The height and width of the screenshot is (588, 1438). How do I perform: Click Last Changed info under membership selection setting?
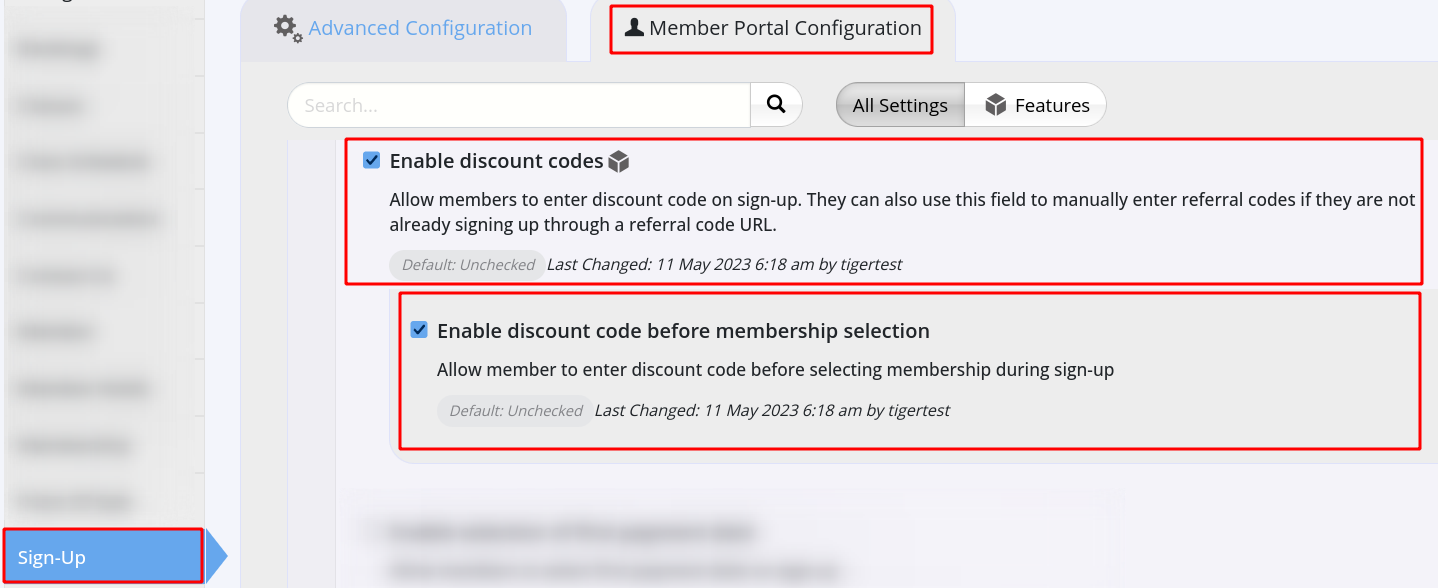(x=772, y=411)
